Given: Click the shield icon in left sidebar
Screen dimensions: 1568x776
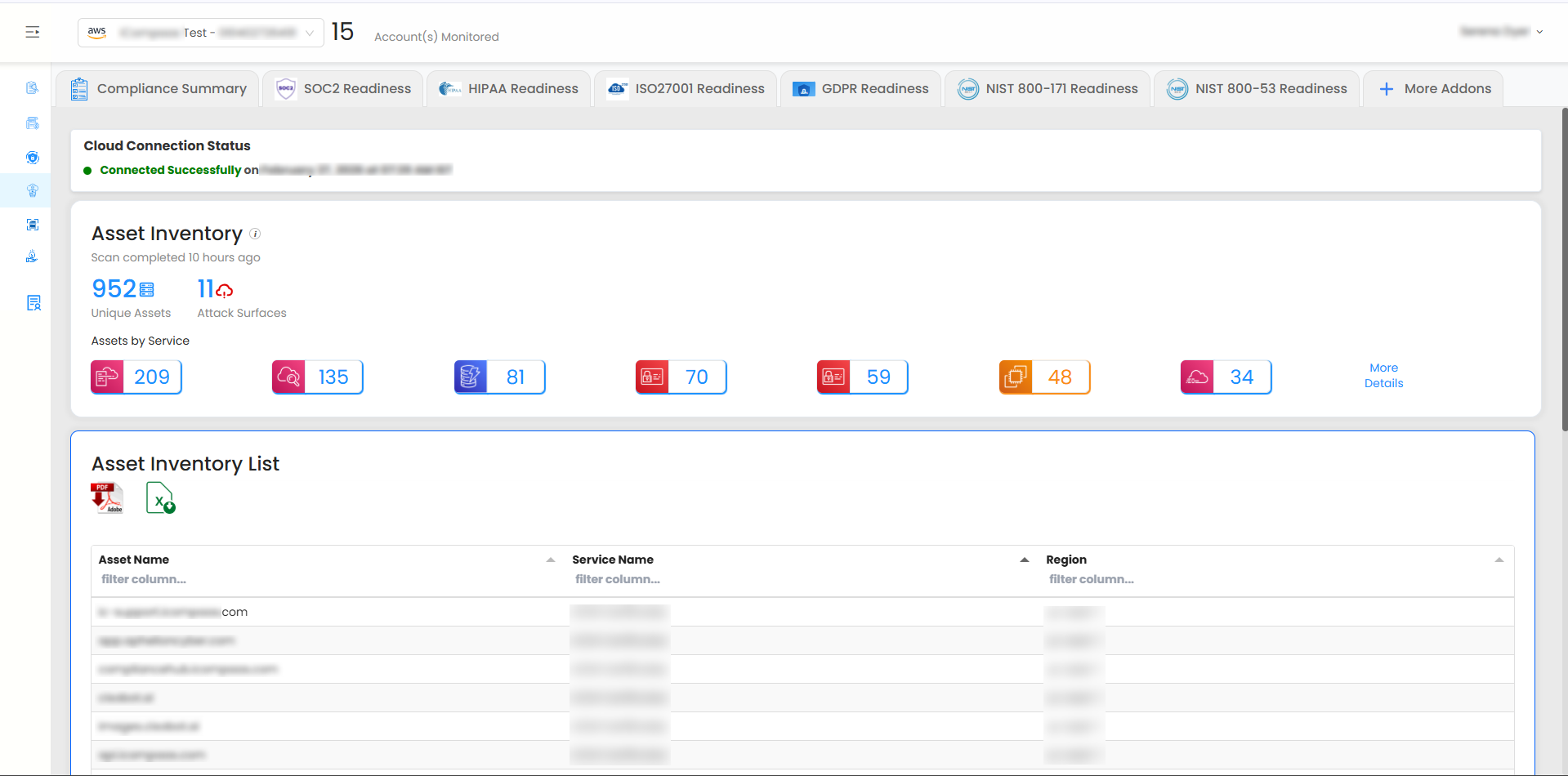Looking at the screenshot, I should coord(33,158).
